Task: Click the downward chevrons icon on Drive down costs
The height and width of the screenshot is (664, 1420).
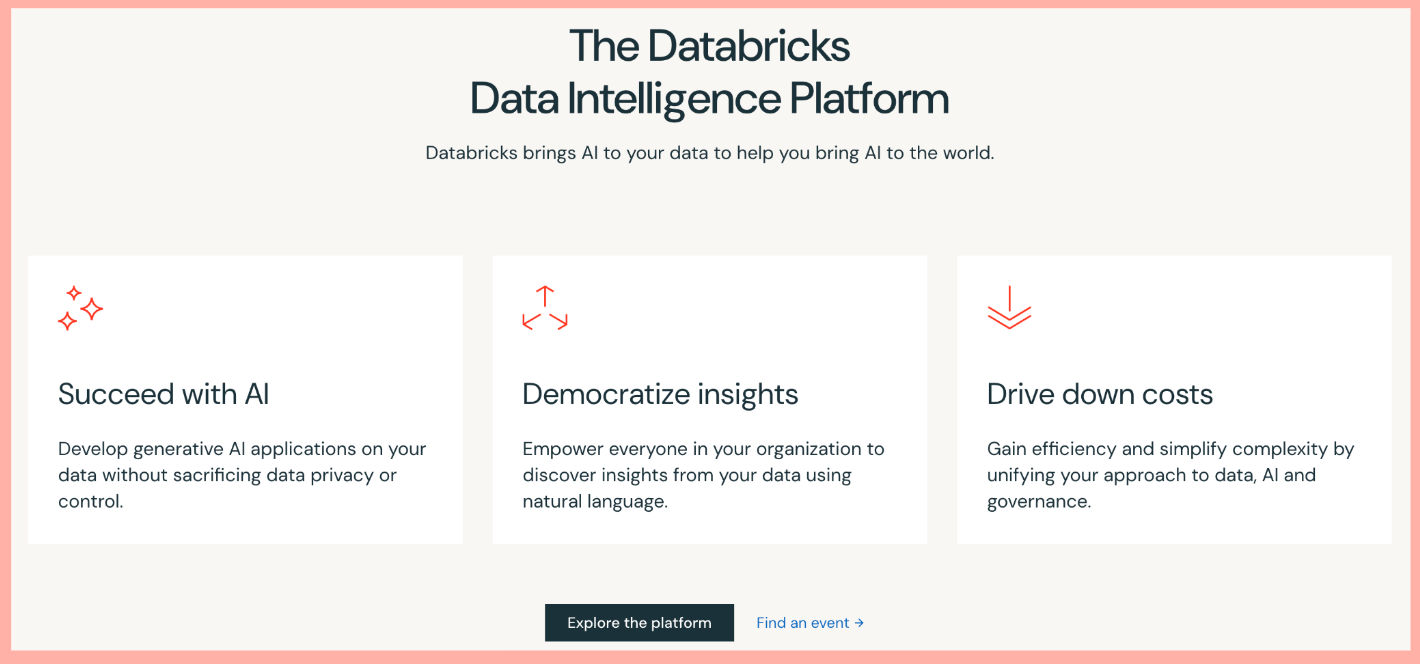Action: (x=1010, y=308)
